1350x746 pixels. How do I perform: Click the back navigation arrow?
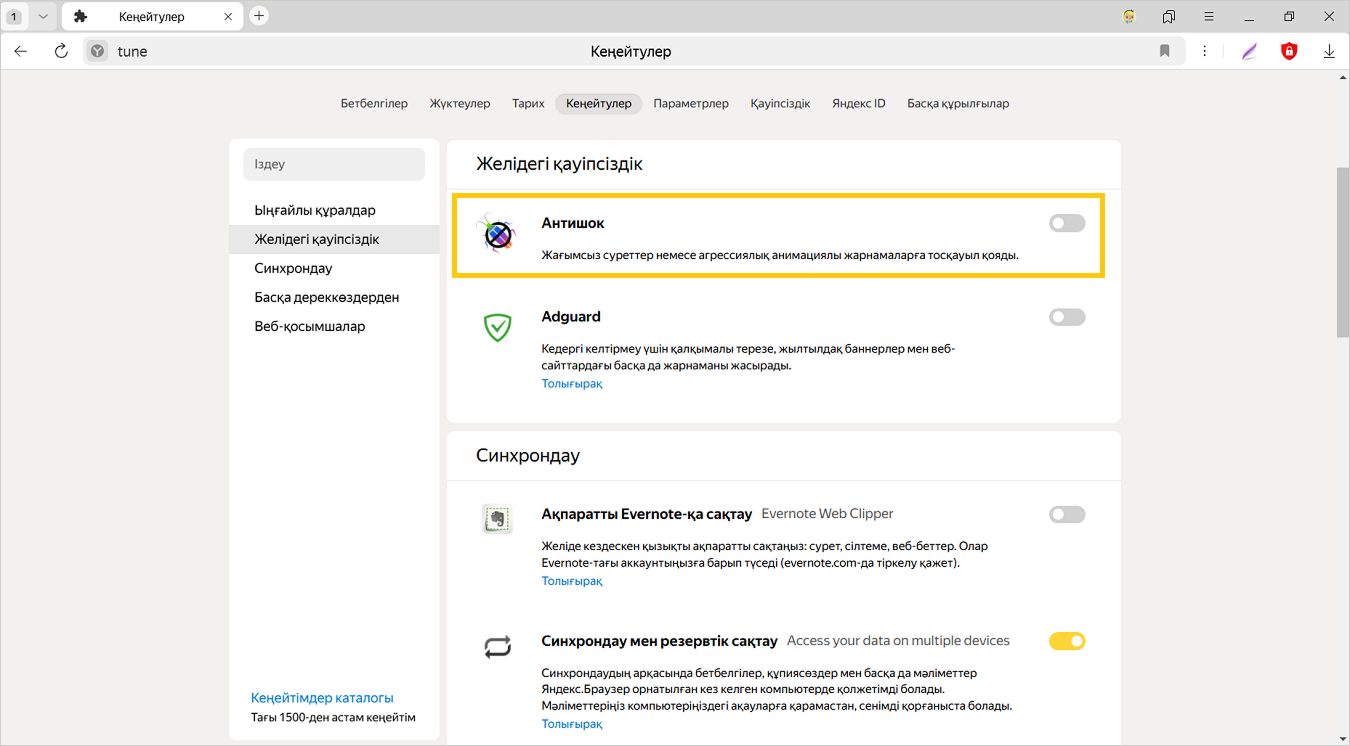click(x=21, y=51)
